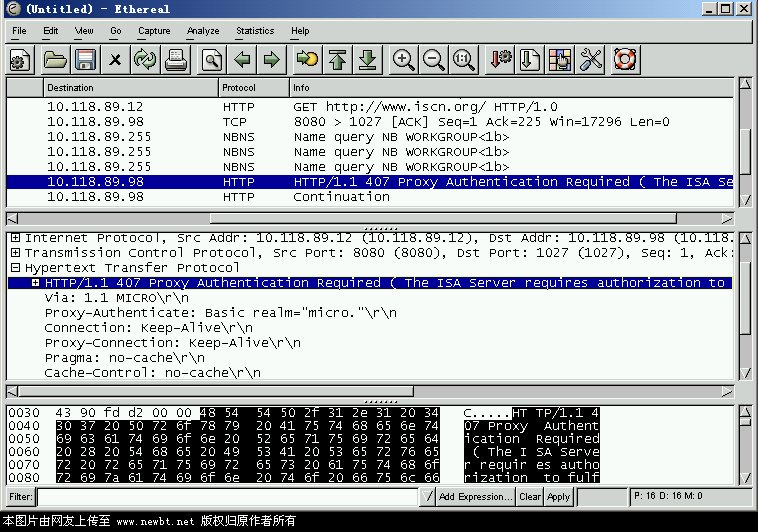
Task: Click hex dump pane scrollbar down arrow
Action: (x=745, y=478)
